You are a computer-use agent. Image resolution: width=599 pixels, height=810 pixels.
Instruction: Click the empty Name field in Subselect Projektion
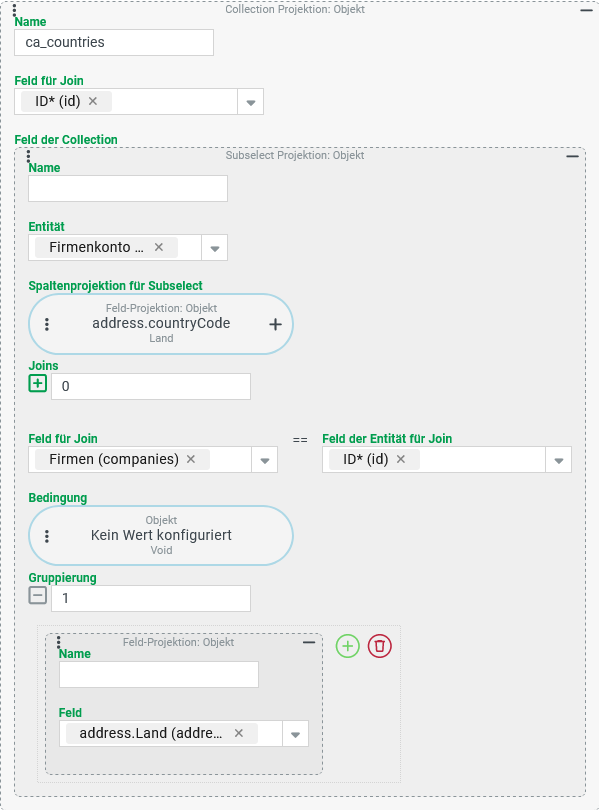pyautogui.click(x=128, y=189)
